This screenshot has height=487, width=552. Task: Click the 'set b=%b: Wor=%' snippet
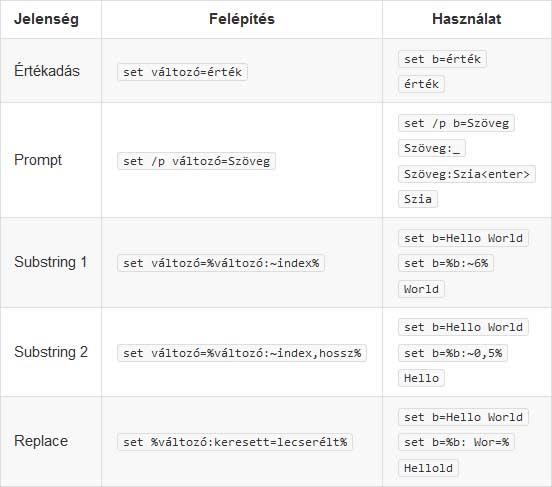coord(457,442)
